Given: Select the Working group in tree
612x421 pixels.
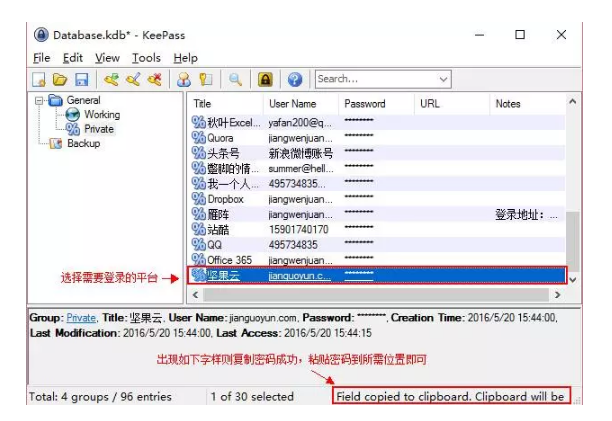Looking at the screenshot, I should [102, 115].
